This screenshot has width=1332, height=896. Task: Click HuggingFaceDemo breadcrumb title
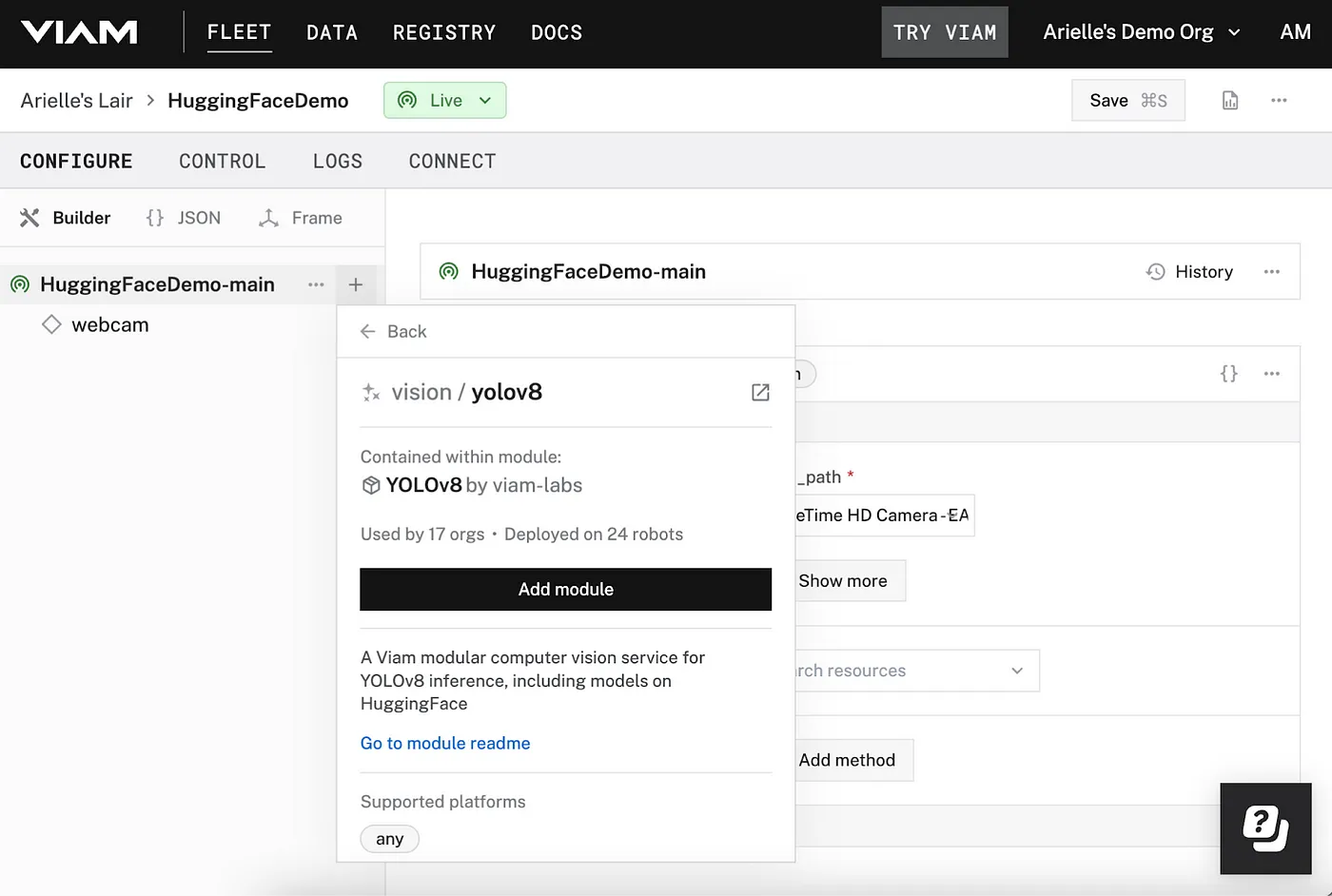[258, 101]
